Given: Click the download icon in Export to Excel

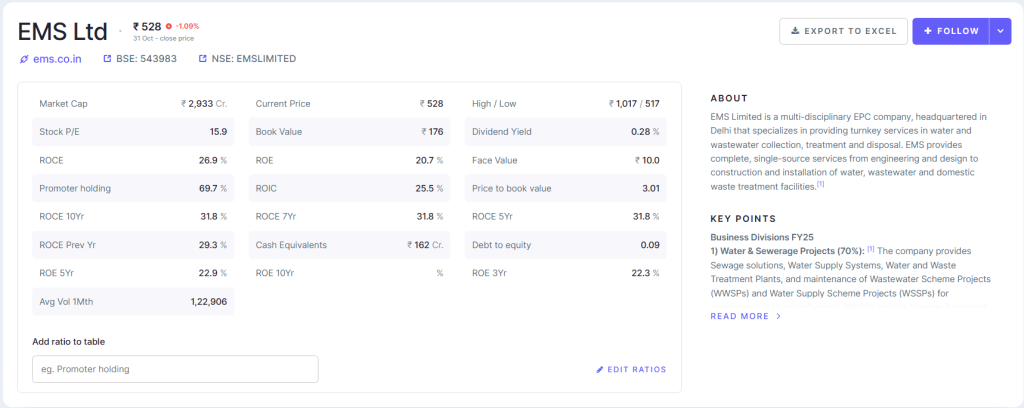Looking at the screenshot, I should pyautogui.click(x=796, y=31).
